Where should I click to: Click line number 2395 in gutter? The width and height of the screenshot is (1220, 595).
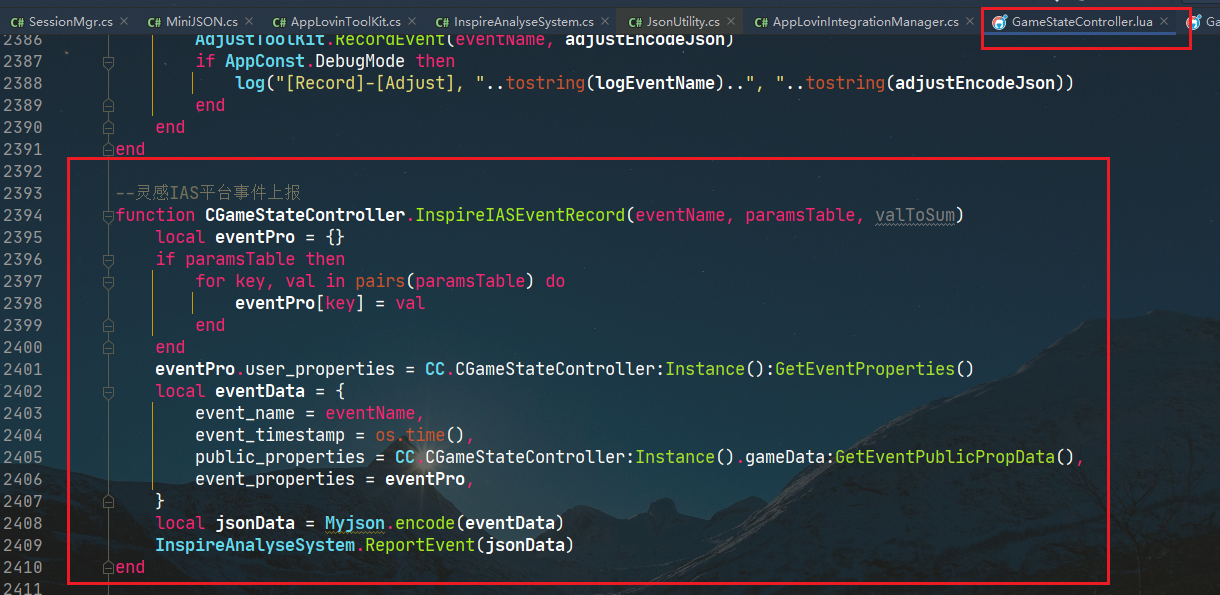(22, 237)
